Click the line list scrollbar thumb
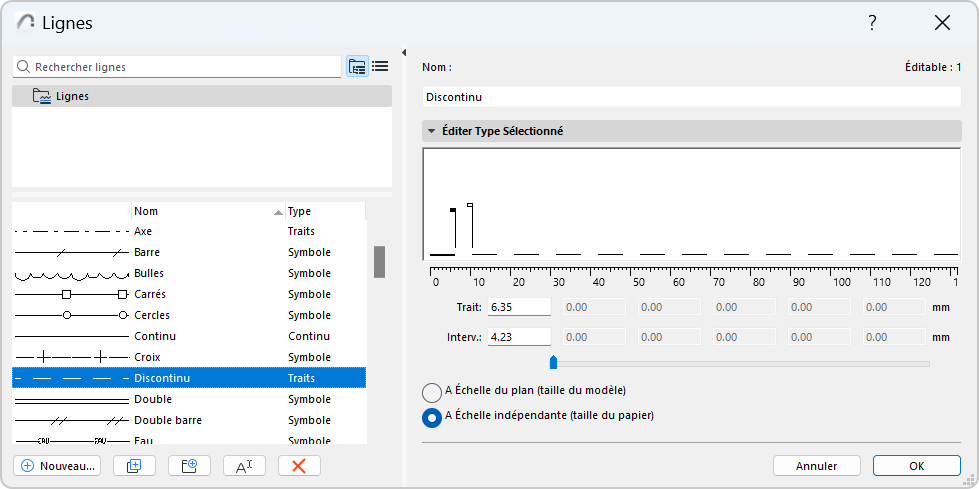Screen dimensions: 979x489 pyautogui.click(x=379, y=262)
